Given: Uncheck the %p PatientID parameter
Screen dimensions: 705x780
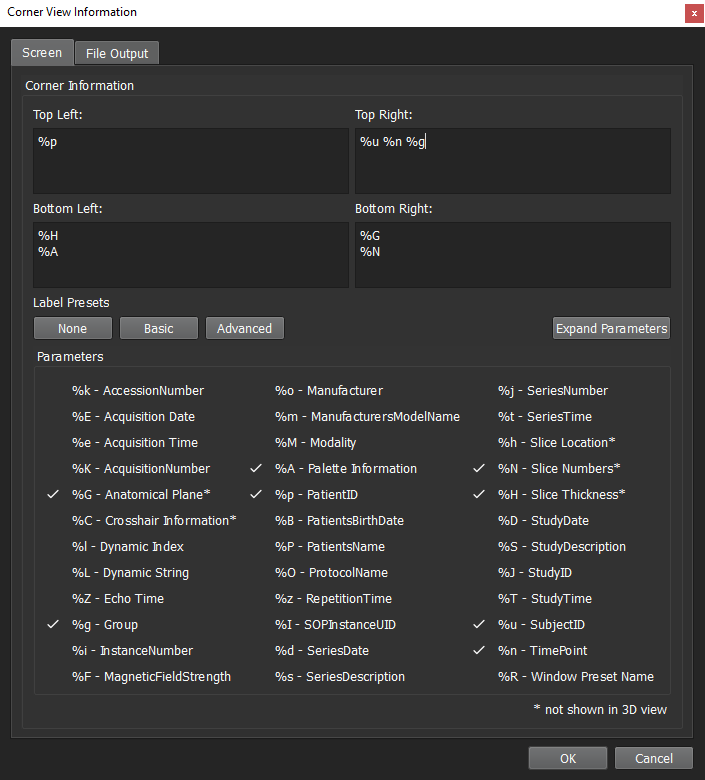Looking at the screenshot, I should click(316, 495).
